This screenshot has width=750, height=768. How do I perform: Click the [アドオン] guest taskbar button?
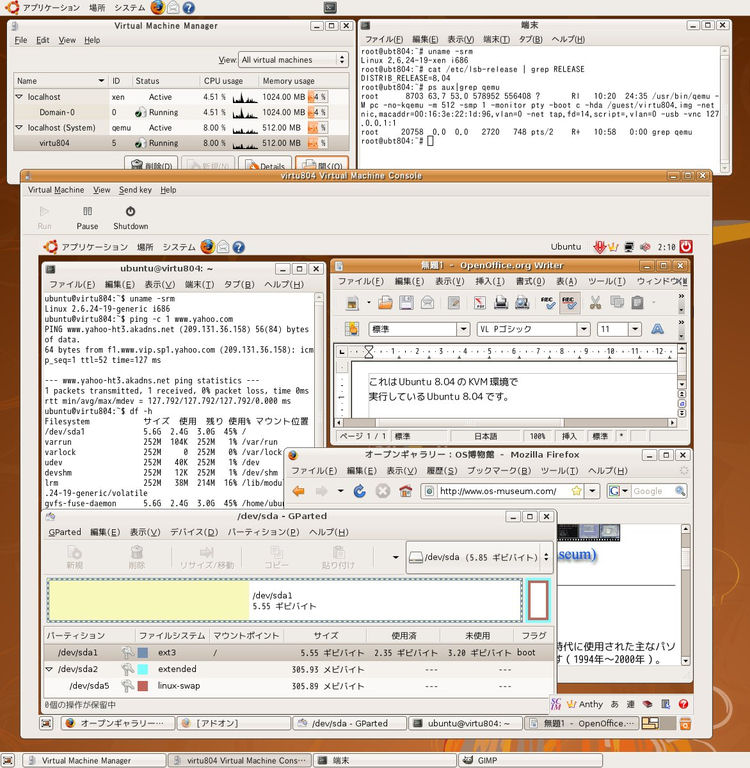[x=234, y=723]
